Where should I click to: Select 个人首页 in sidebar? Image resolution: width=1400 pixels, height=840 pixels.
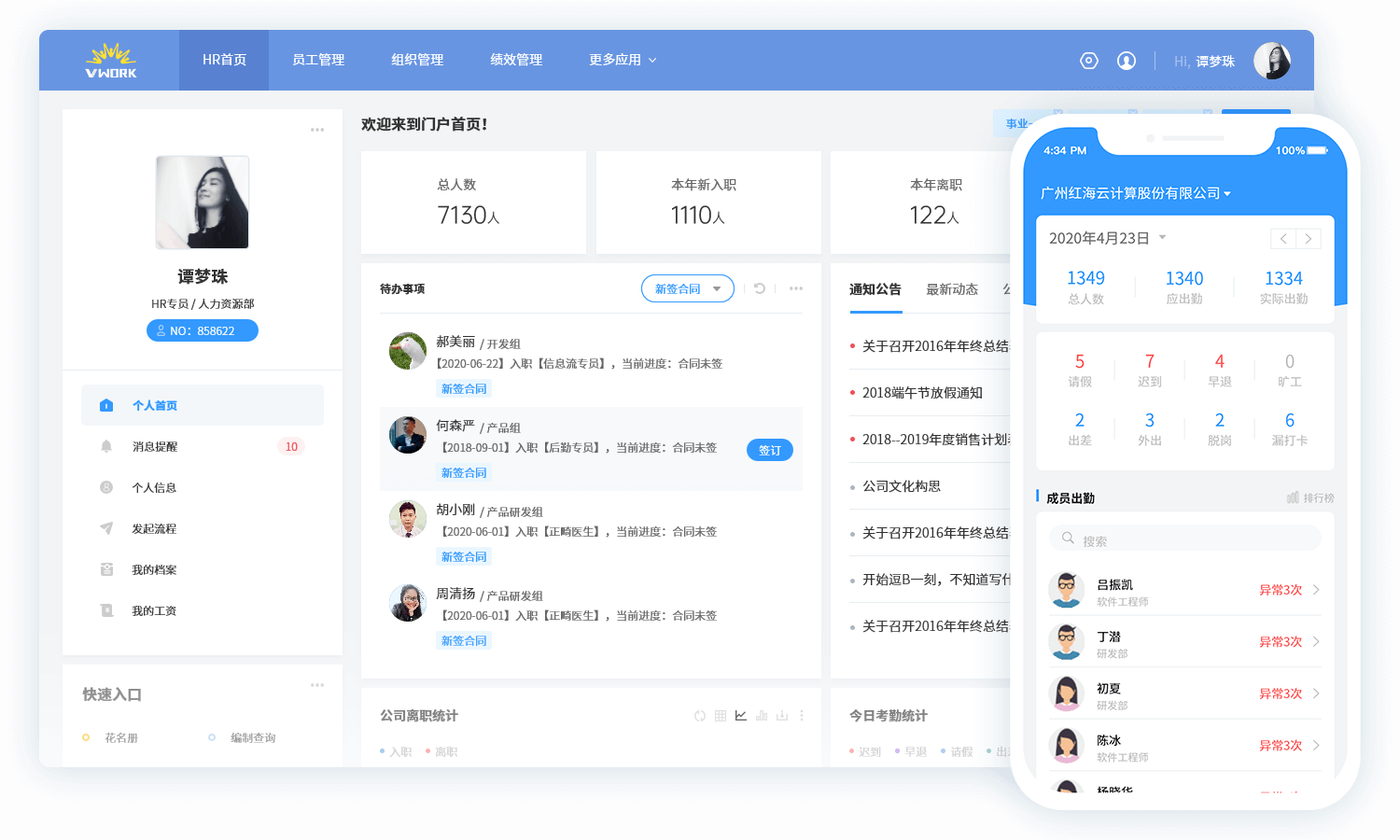point(203,405)
